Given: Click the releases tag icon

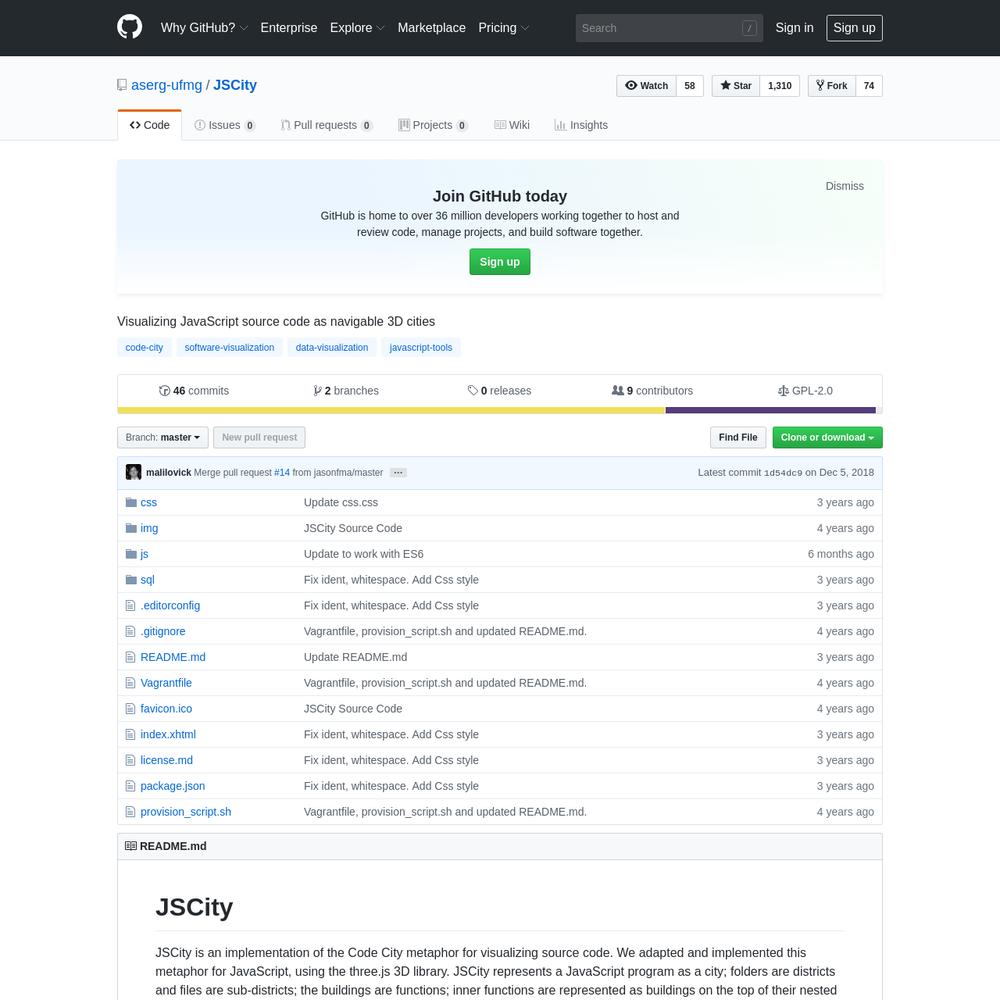Looking at the screenshot, I should [x=473, y=390].
